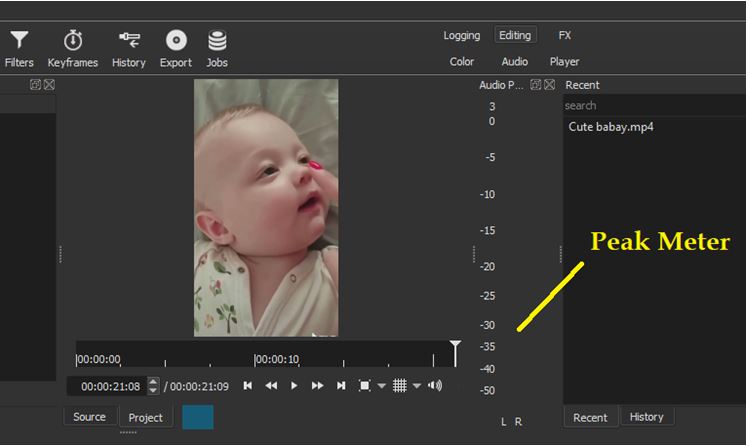Switch to Player layout

[x=564, y=62]
